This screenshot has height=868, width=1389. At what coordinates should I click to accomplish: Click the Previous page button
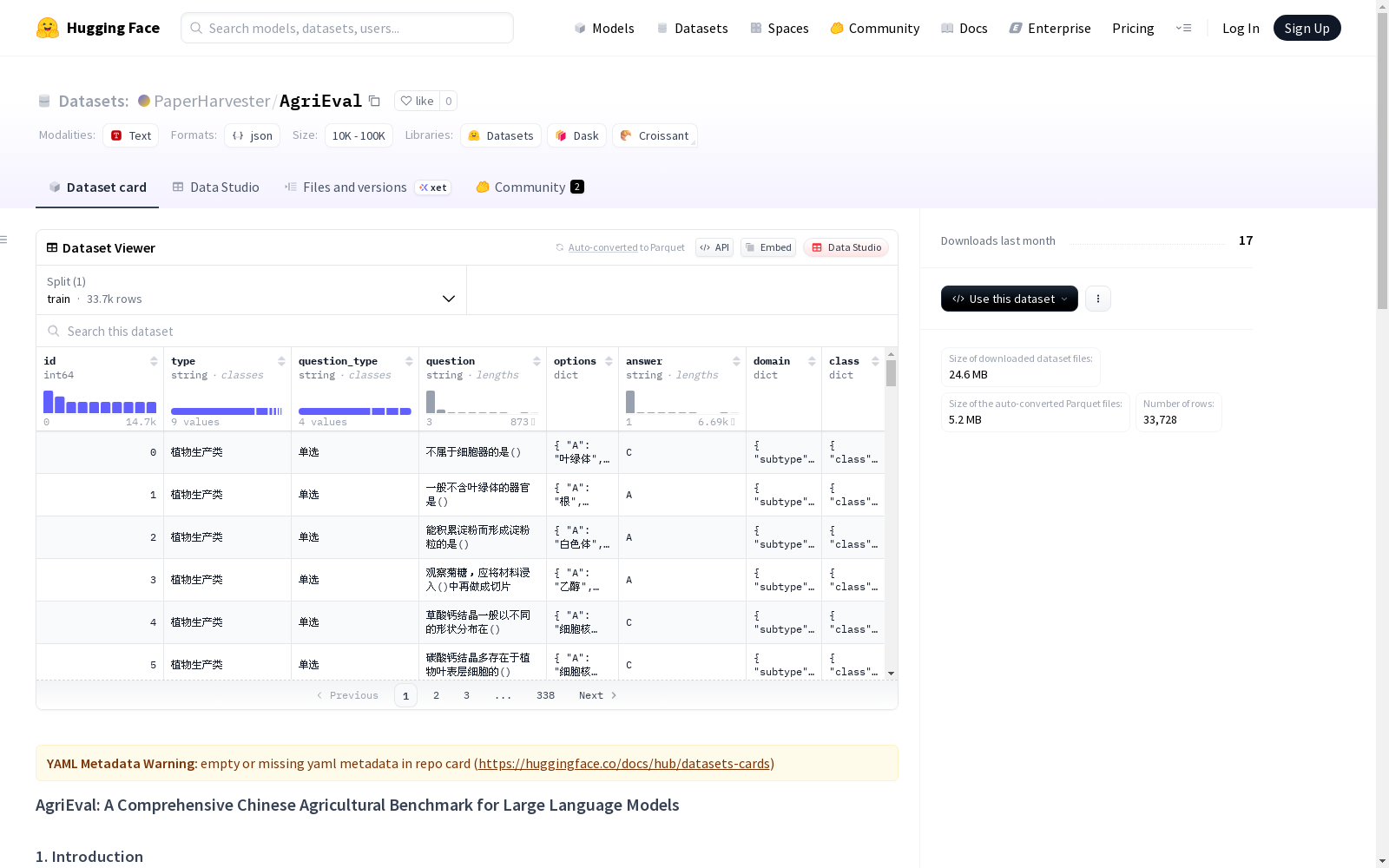347,695
